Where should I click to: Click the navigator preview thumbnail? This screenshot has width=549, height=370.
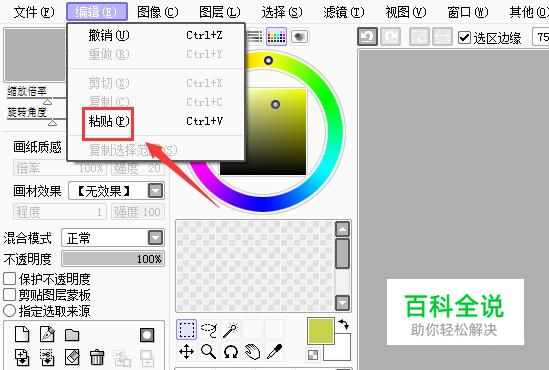tap(35, 55)
